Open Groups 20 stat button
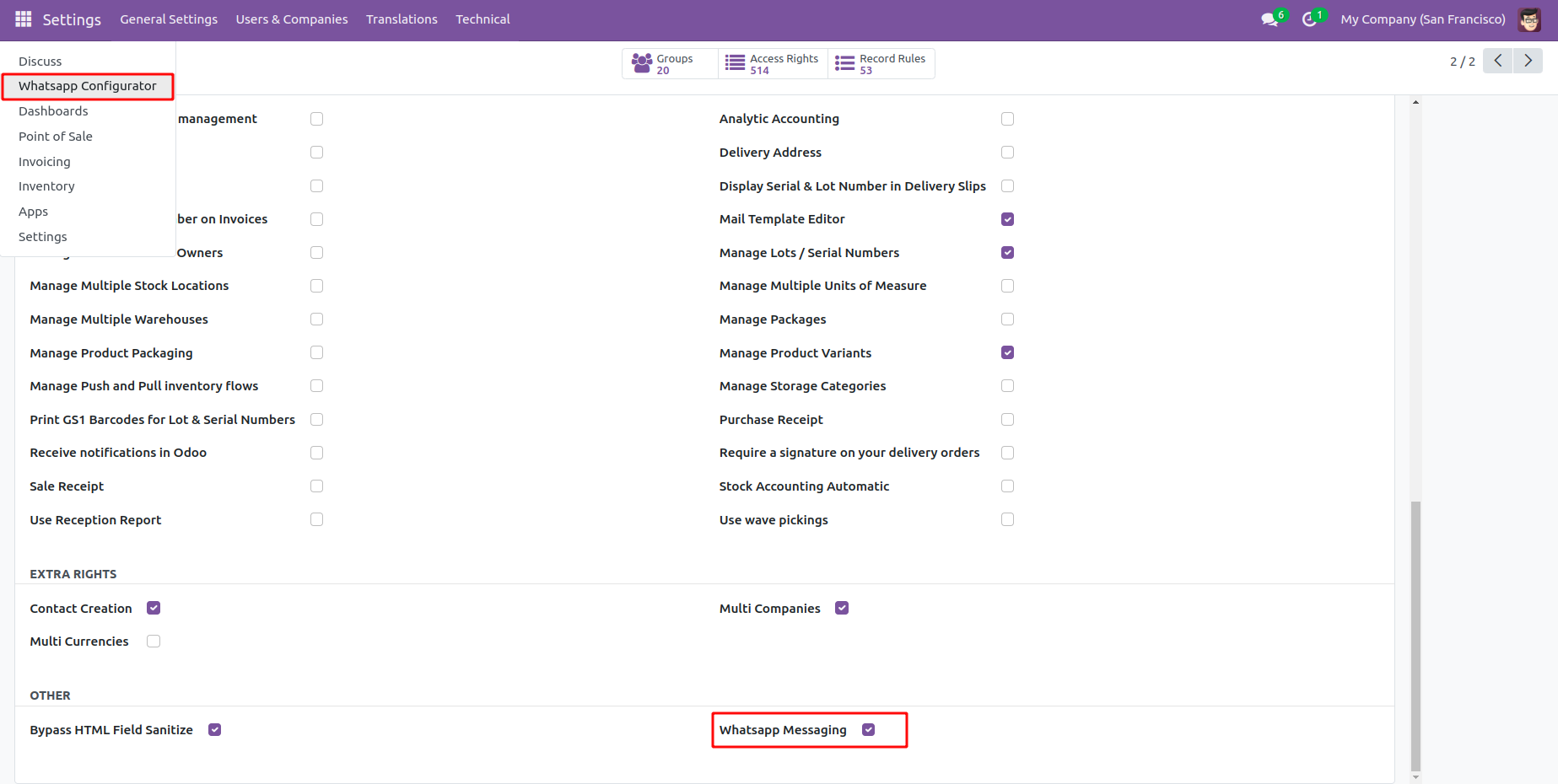The image size is (1558, 784). pyautogui.click(x=670, y=63)
